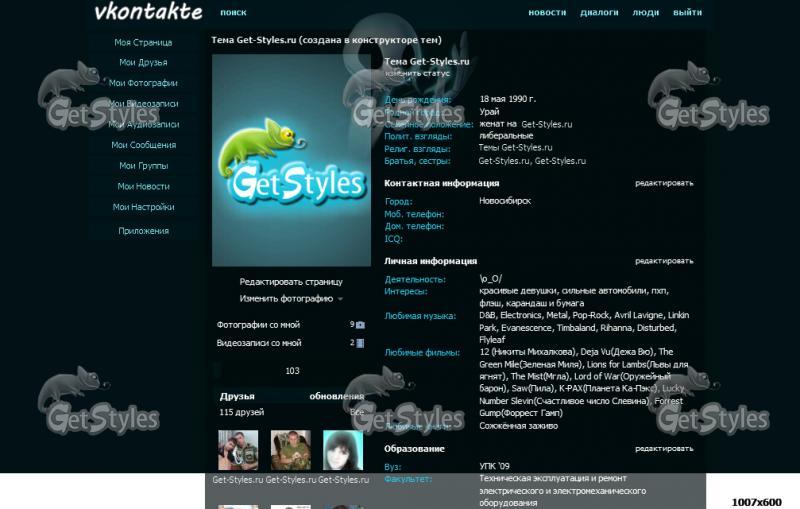Click поиск in the top bar
800x509 pixels.
coord(233,13)
